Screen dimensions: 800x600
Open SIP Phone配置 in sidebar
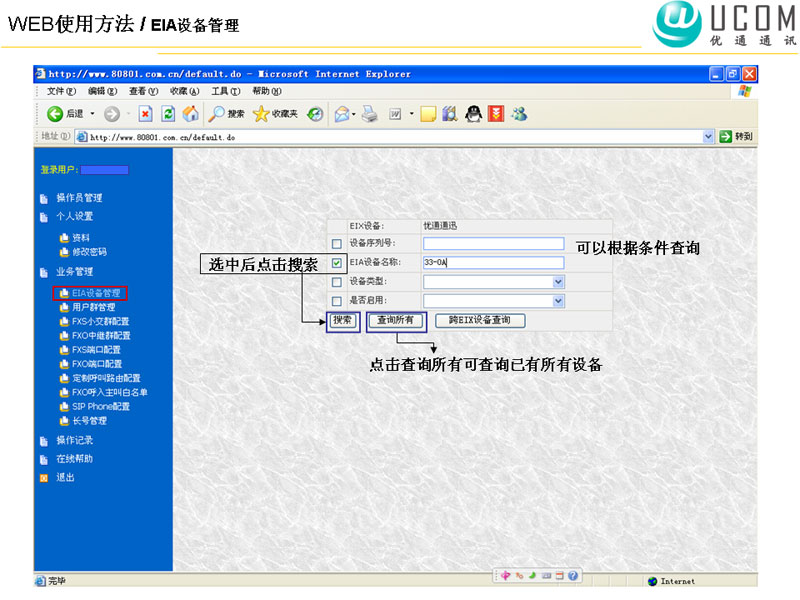point(101,407)
